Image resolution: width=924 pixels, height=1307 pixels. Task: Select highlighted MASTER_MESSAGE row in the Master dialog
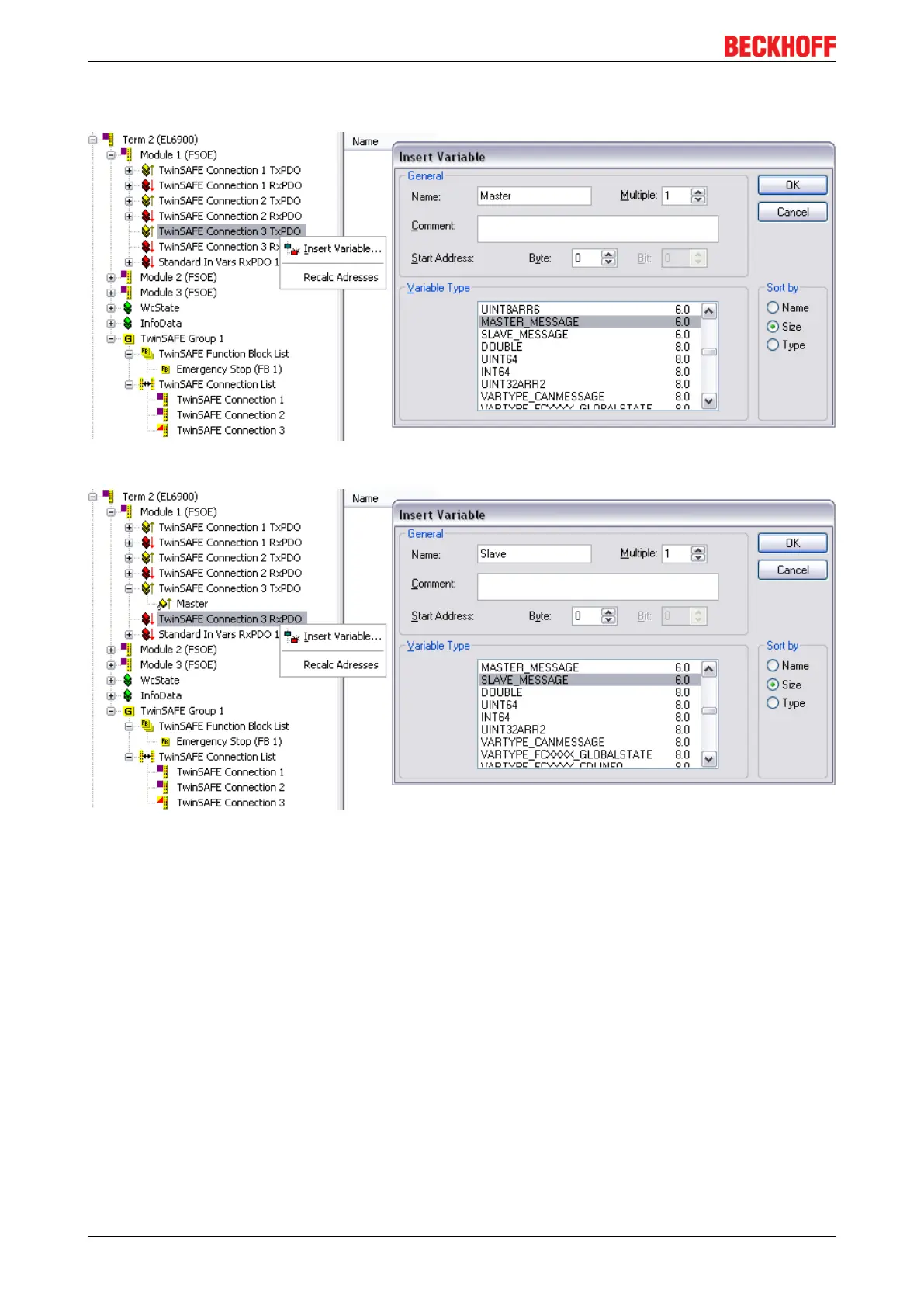[589, 322]
